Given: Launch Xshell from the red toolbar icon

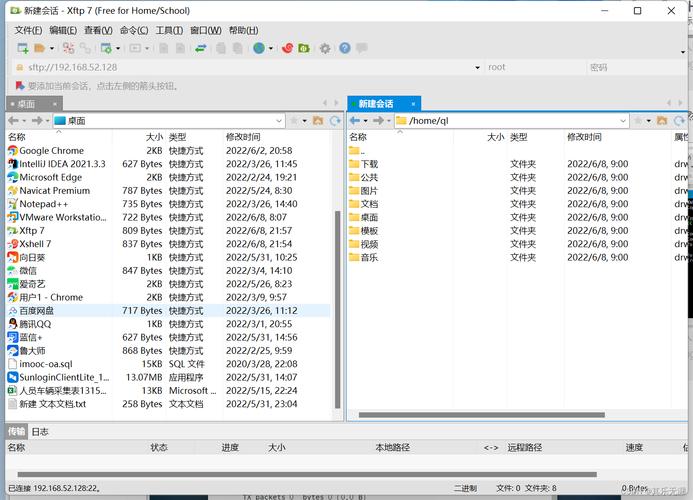Looking at the screenshot, I should pos(287,48).
